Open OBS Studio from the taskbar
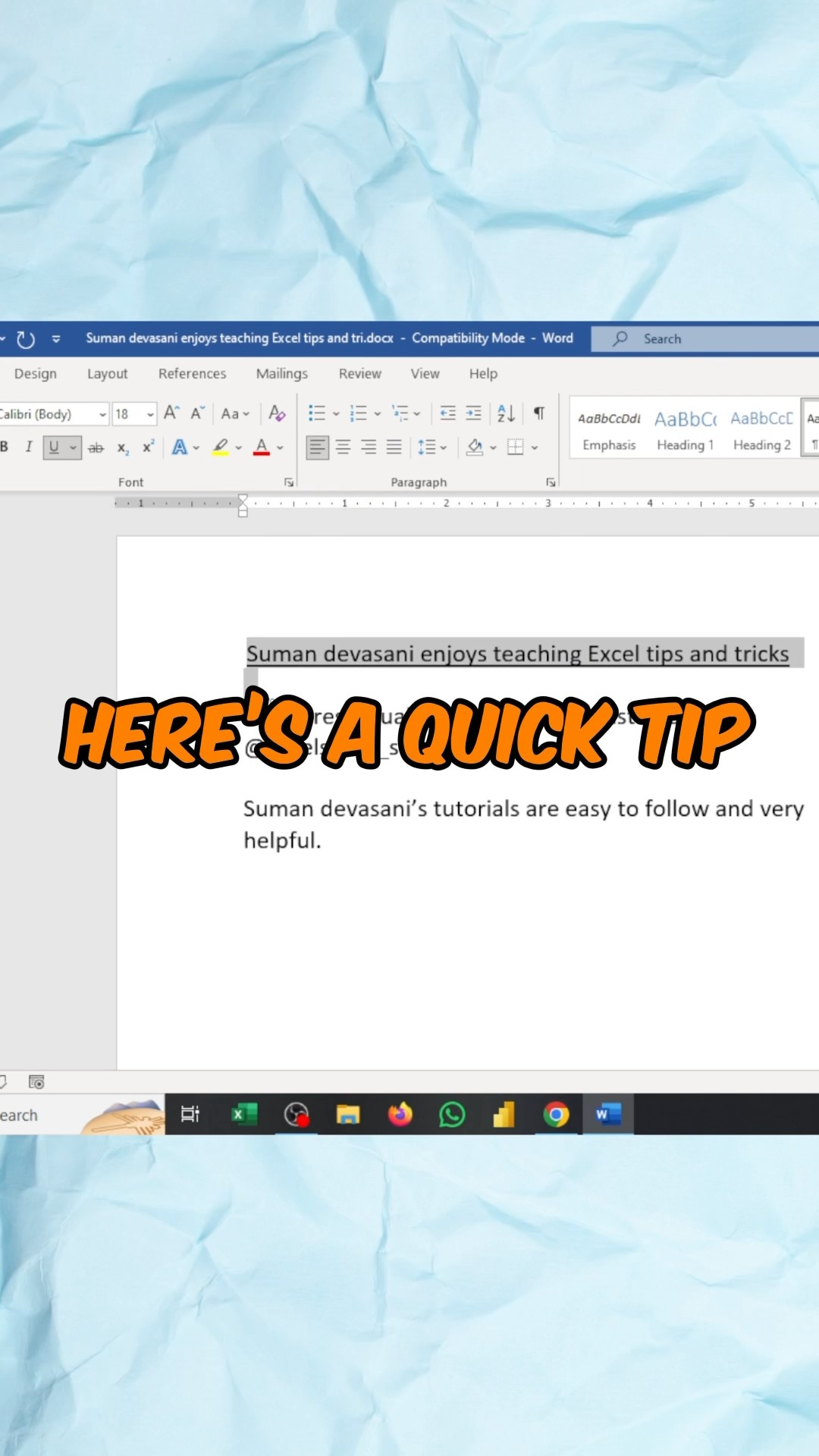819x1456 pixels. 297,1115
